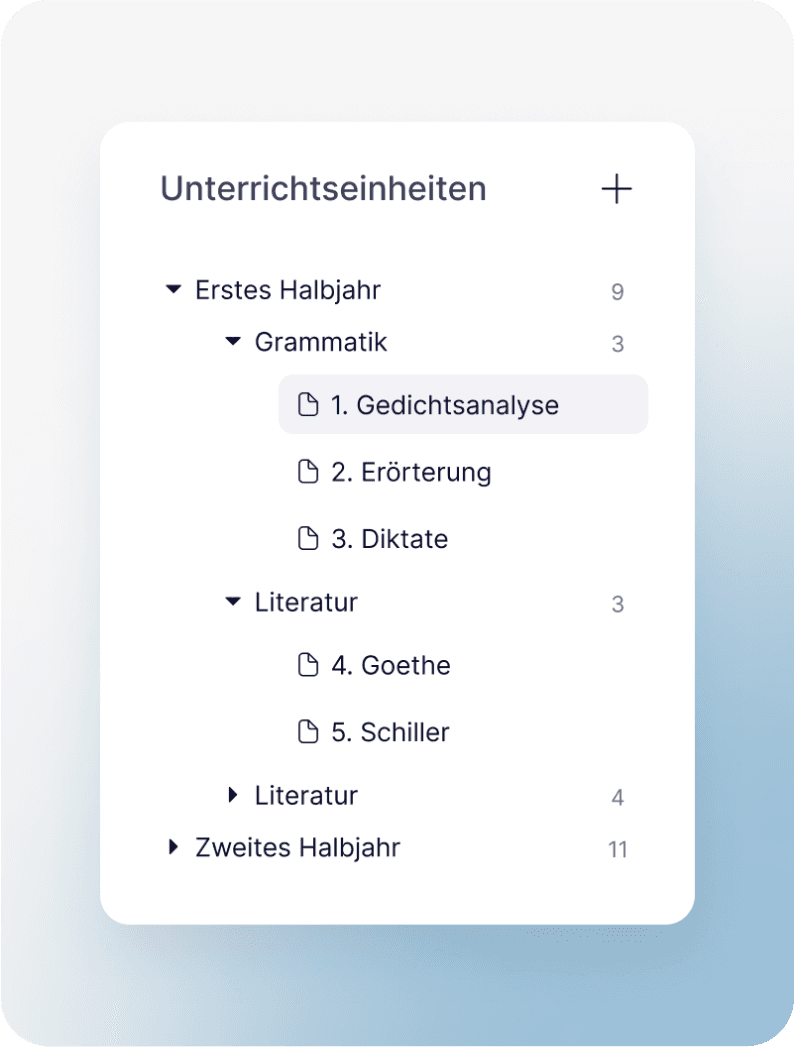The height and width of the screenshot is (1047, 794).
Task: Select the 5. Schiller lesson label
Action: point(391,732)
